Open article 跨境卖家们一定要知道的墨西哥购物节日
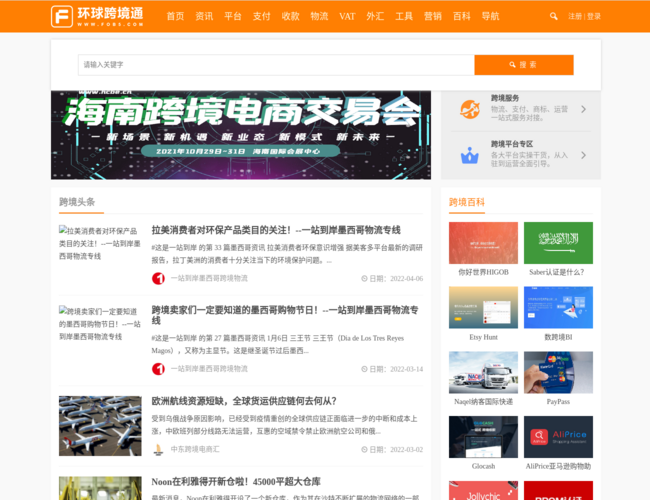The width and height of the screenshot is (650, 500). click(285, 315)
